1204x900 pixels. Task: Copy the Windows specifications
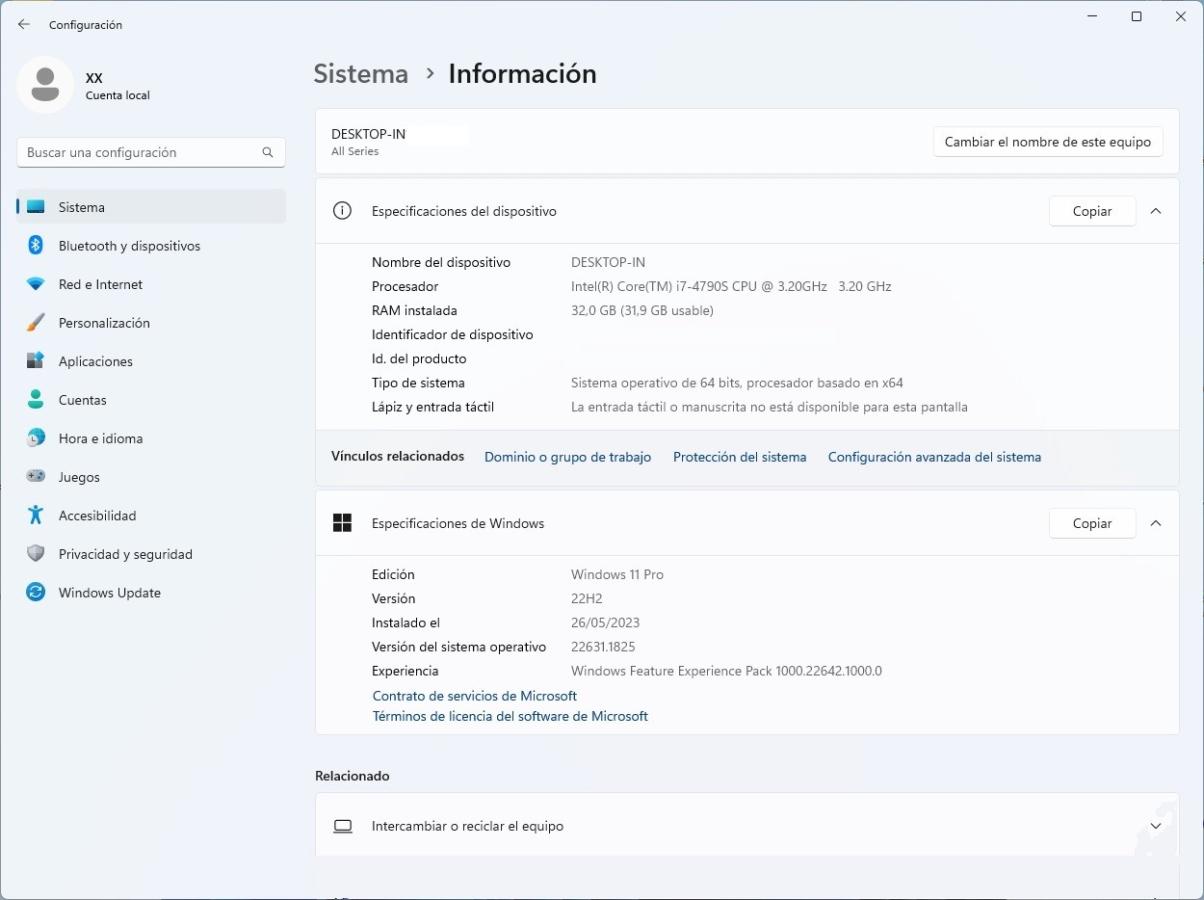(x=1092, y=523)
